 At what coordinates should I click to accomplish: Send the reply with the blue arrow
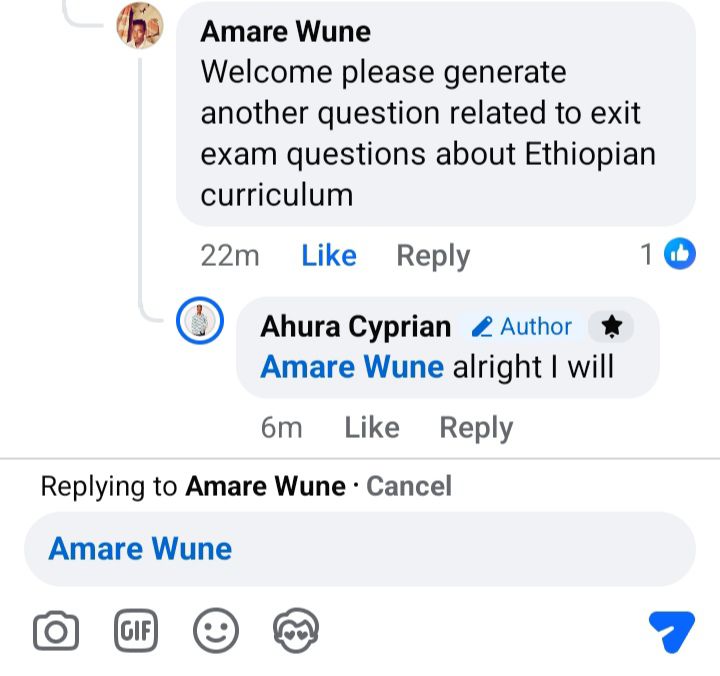[671, 631]
